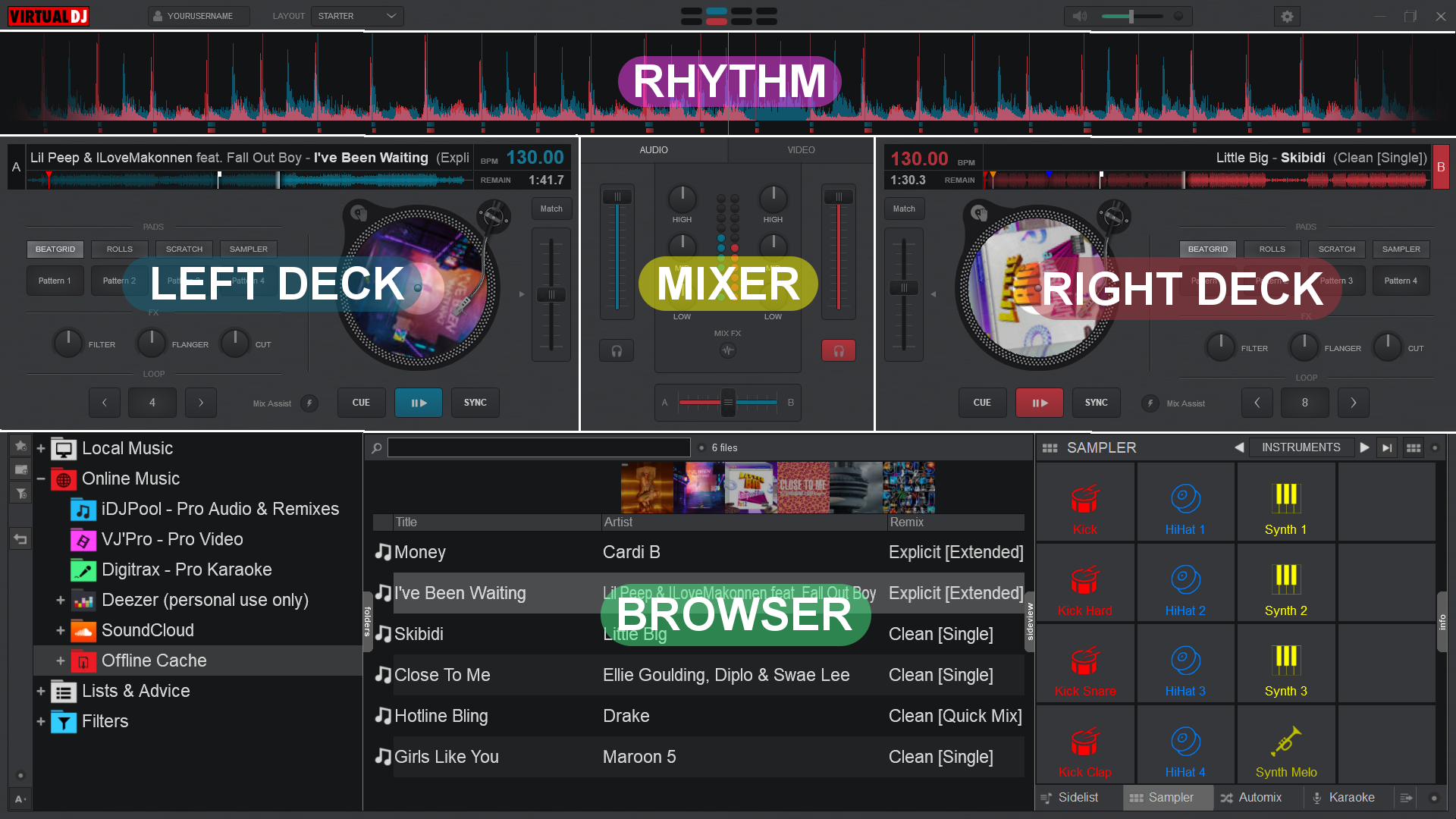Image resolution: width=1456 pixels, height=819 pixels.
Task: Click the Offline Cache folder icon
Action: tap(83, 661)
